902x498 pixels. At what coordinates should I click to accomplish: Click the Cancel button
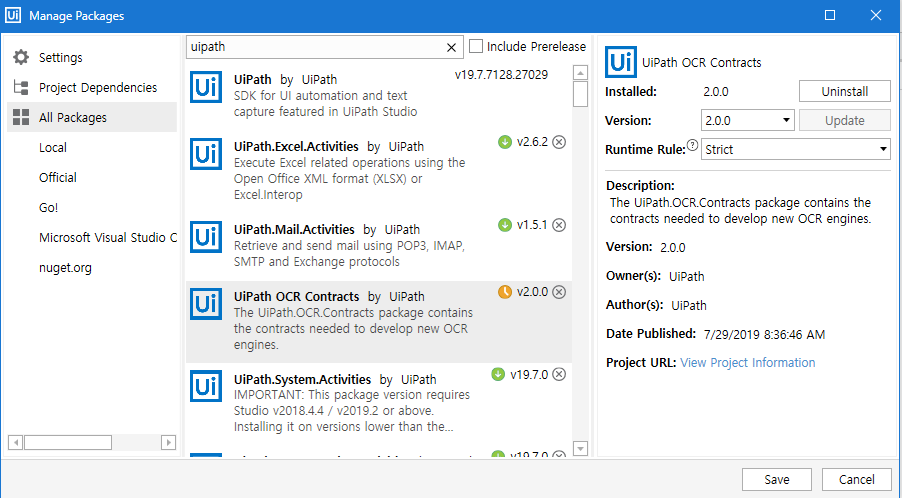[857, 480]
